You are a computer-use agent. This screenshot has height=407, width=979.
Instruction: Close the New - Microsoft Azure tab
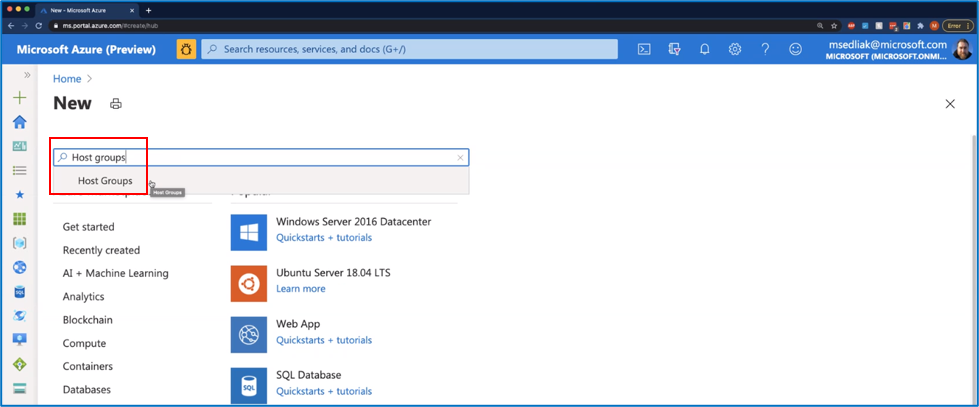coord(134,11)
